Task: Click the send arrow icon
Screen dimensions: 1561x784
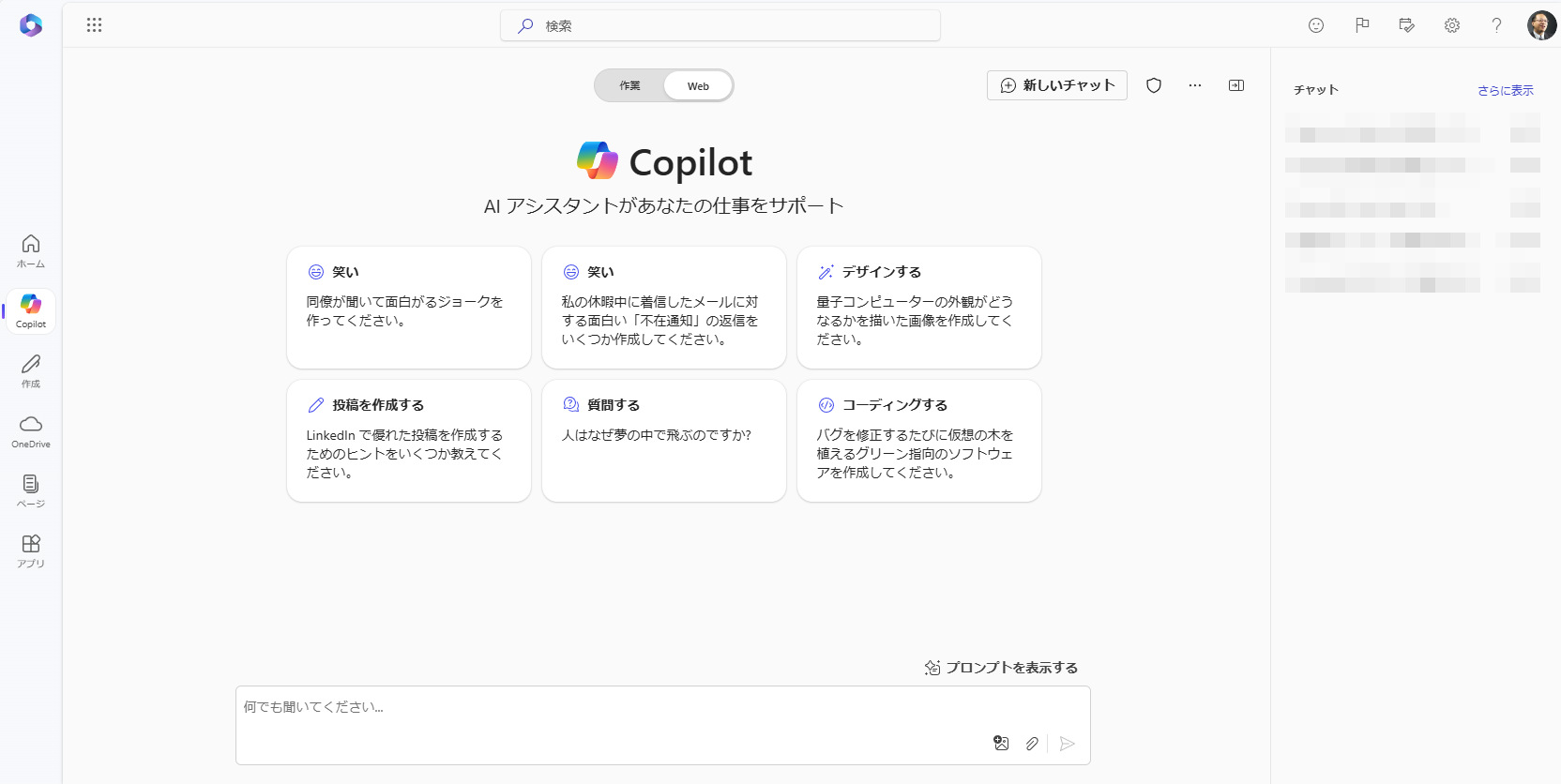Action: (1067, 743)
